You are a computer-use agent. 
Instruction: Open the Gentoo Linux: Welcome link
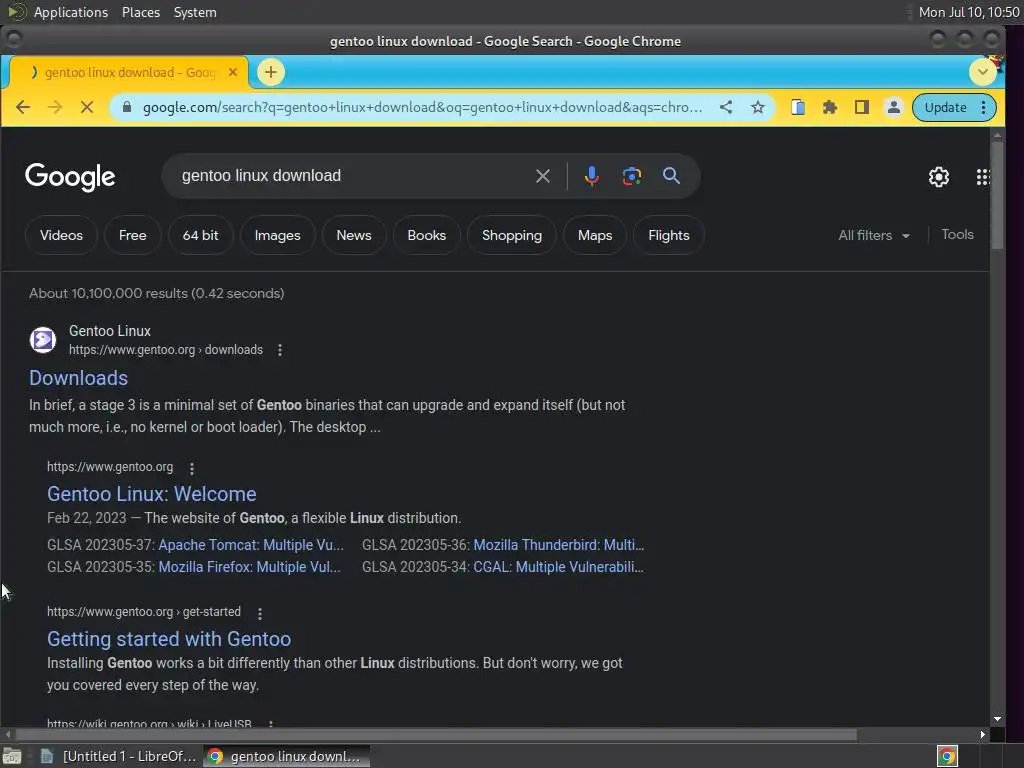[152, 494]
